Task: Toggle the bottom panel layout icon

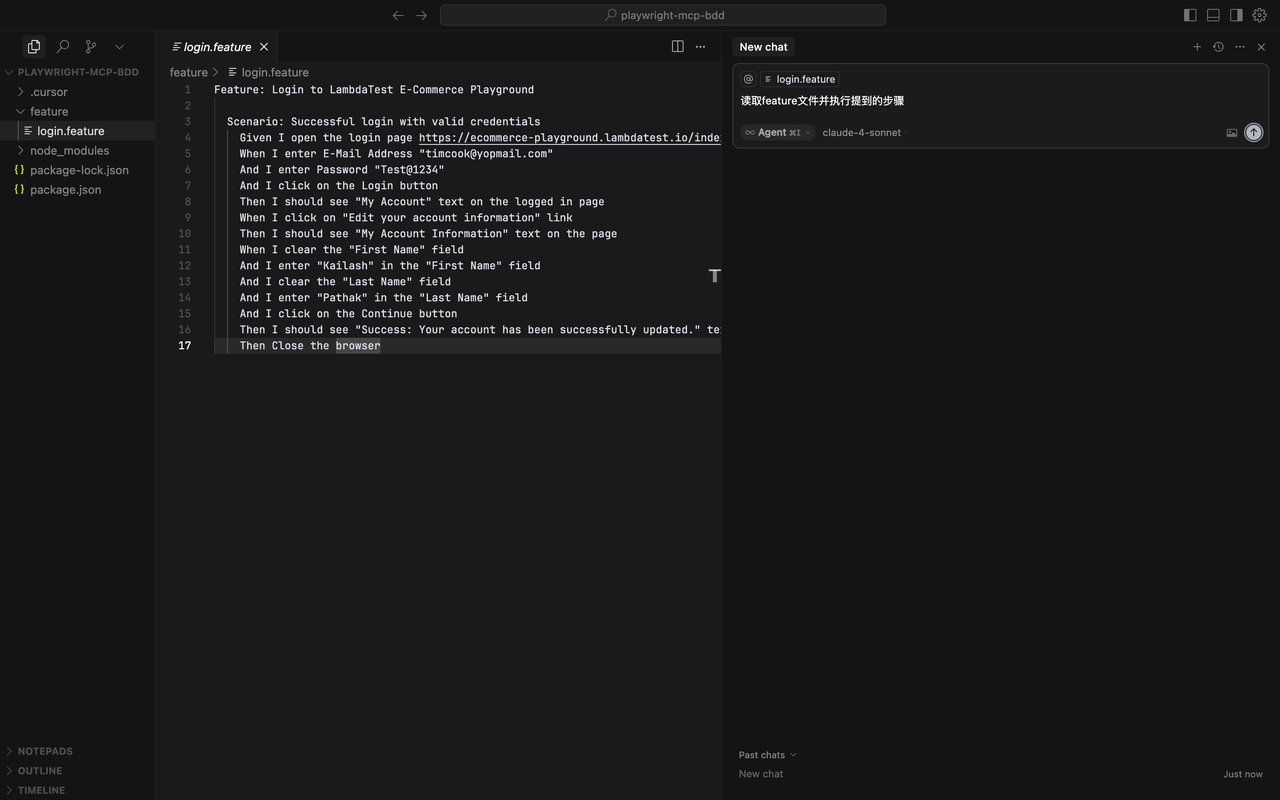Action: tap(1213, 15)
